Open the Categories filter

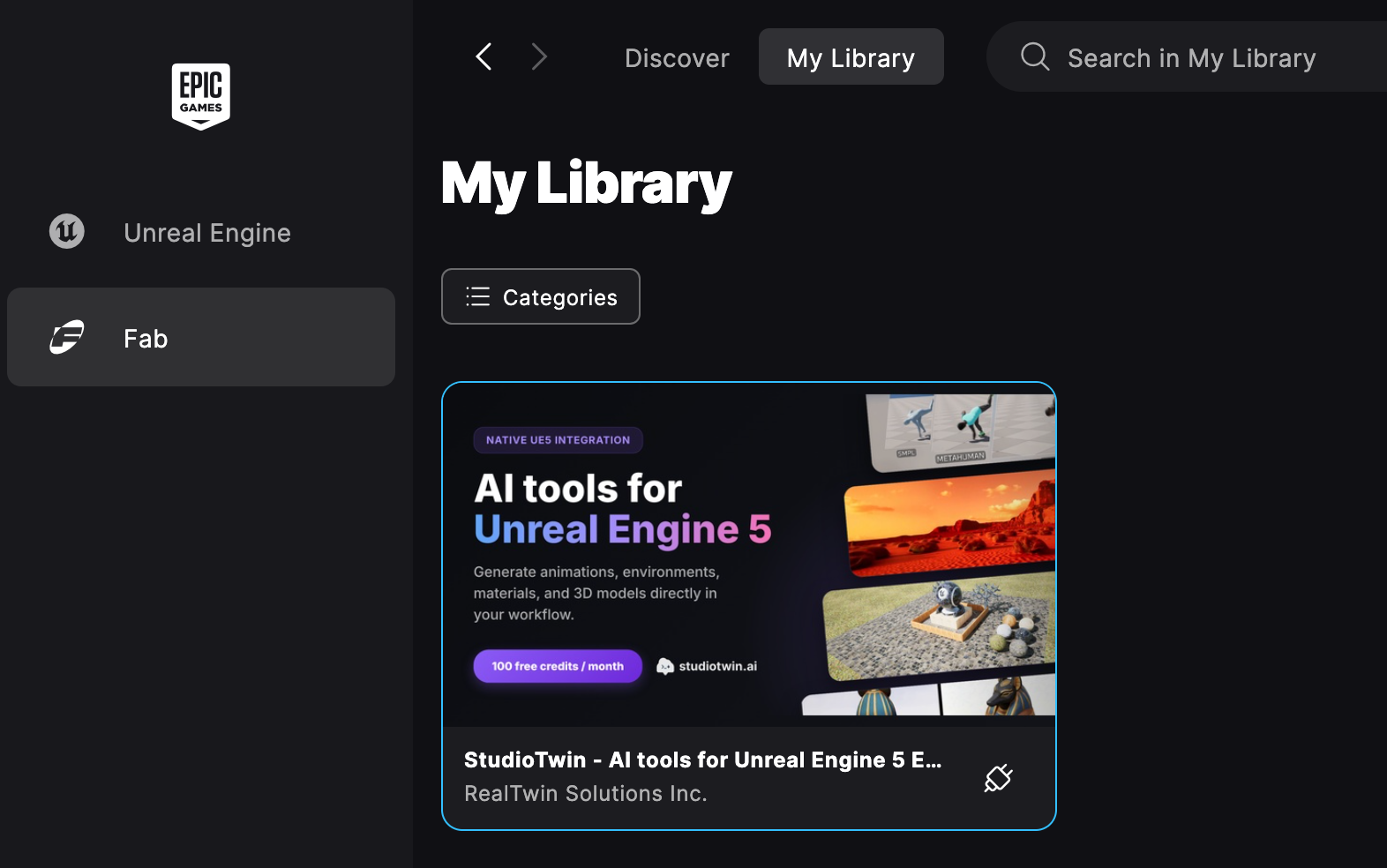[x=541, y=296]
